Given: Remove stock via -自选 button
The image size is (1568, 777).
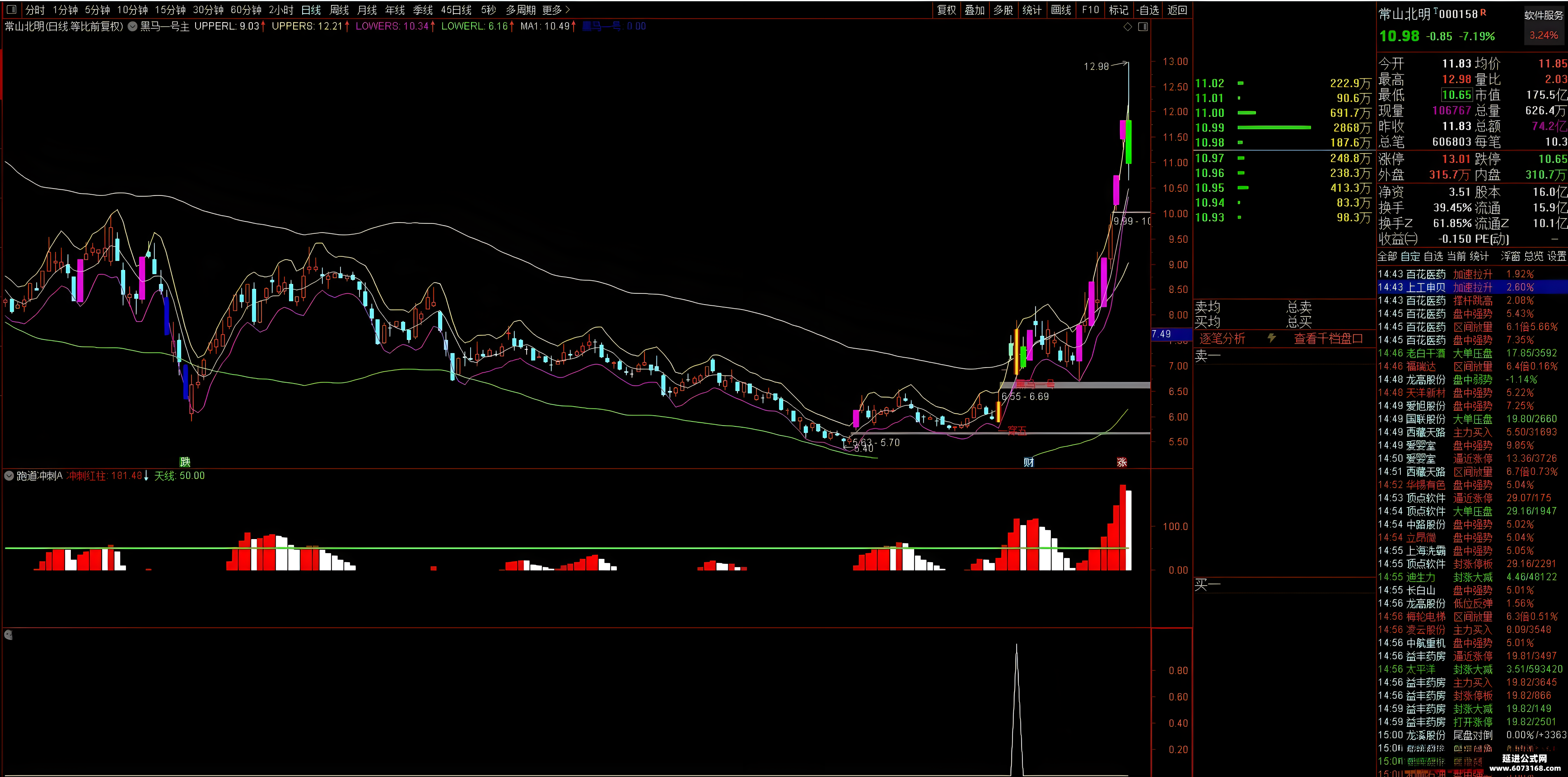Looking at the screenshot, I should [1148, 10].
